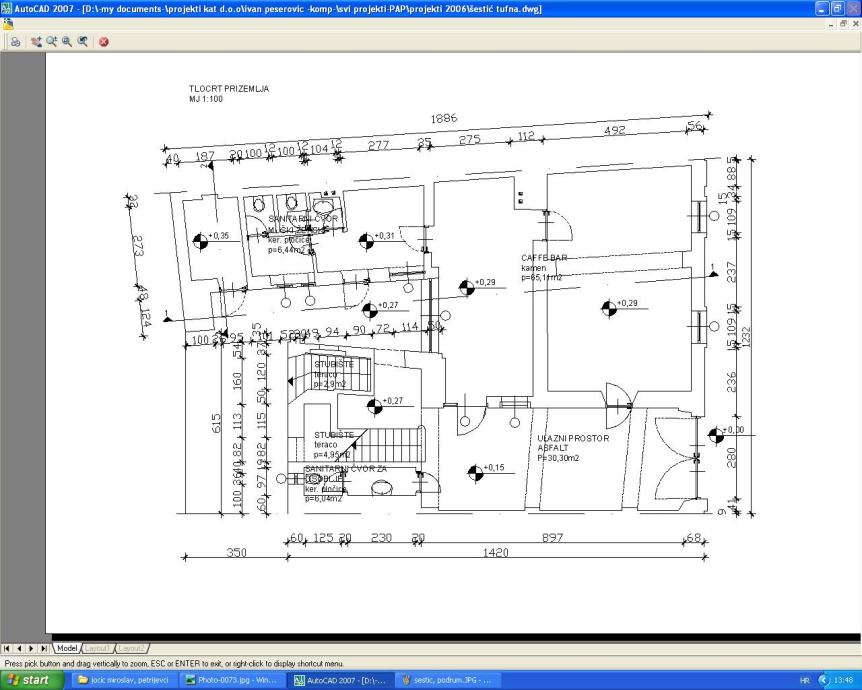
Task: Restore down the drawing document window
Action: pos(843,24)
